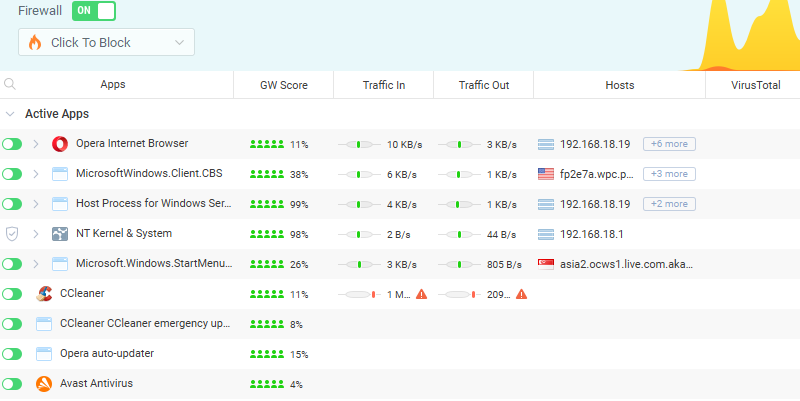The image size is (800, 401).
Task: Collapse the Active Apps section
Action: pos(10,114)
